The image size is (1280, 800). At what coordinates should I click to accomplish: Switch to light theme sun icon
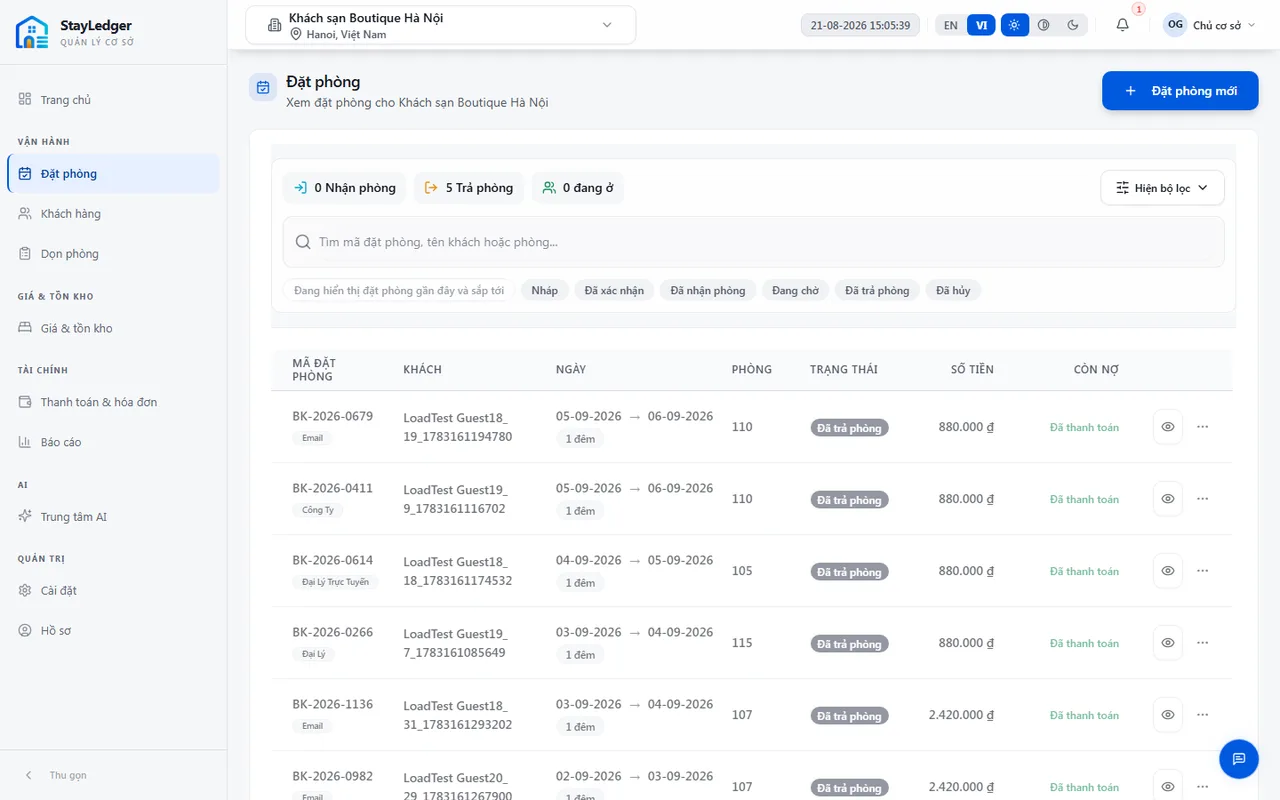pyautogui.click(x=1014, y=25)
